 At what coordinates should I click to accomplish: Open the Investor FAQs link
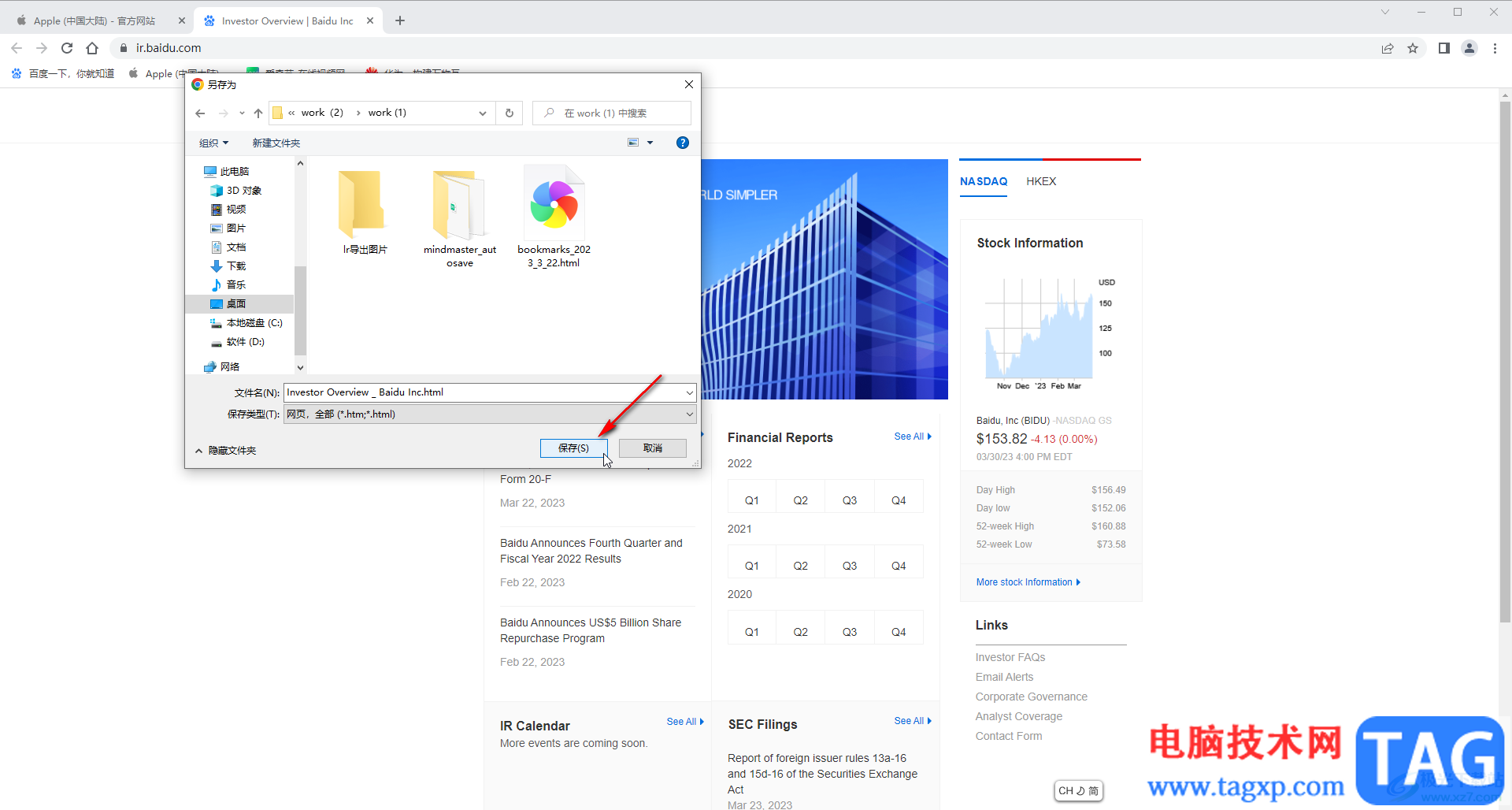pos(1010,657)
